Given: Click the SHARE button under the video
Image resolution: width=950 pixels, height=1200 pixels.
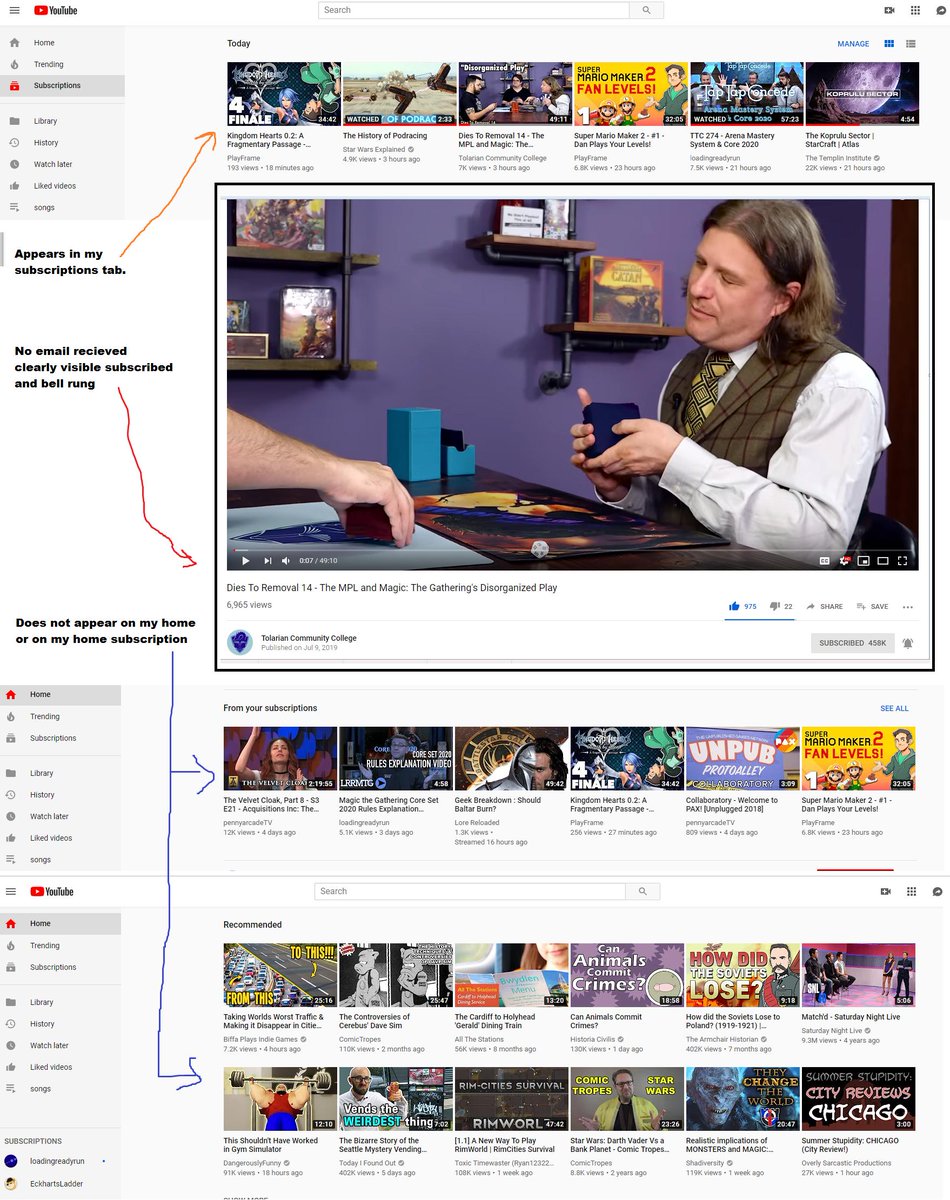Looking at the screenshot, I should click(825, 607).
